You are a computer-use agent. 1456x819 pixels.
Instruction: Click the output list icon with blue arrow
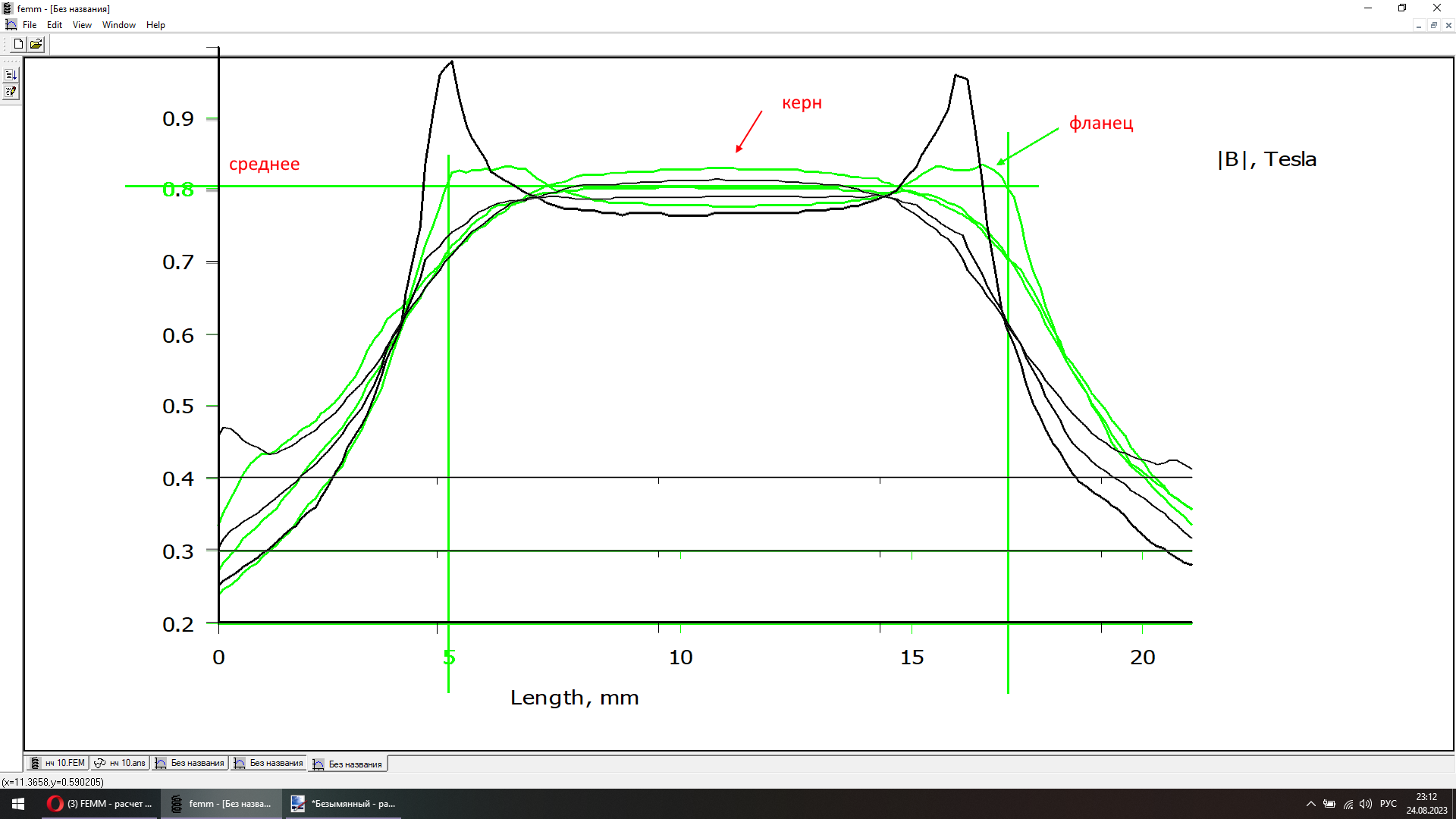click(11, 74)
